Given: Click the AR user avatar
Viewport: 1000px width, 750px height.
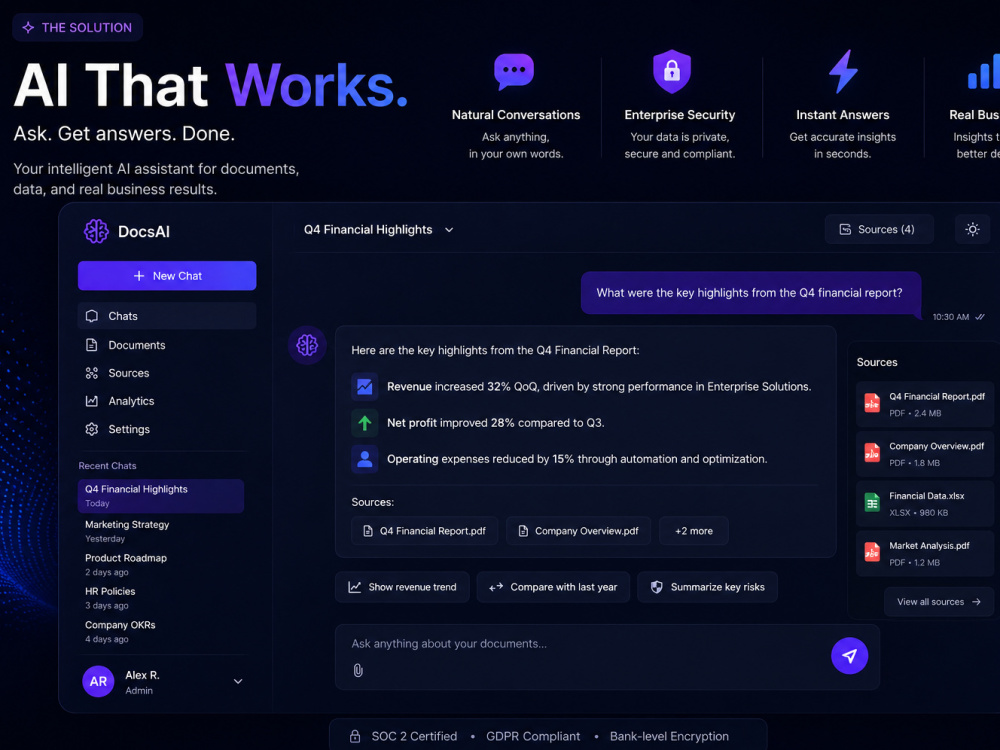Looking at the screenshot, I should (98, 681).
